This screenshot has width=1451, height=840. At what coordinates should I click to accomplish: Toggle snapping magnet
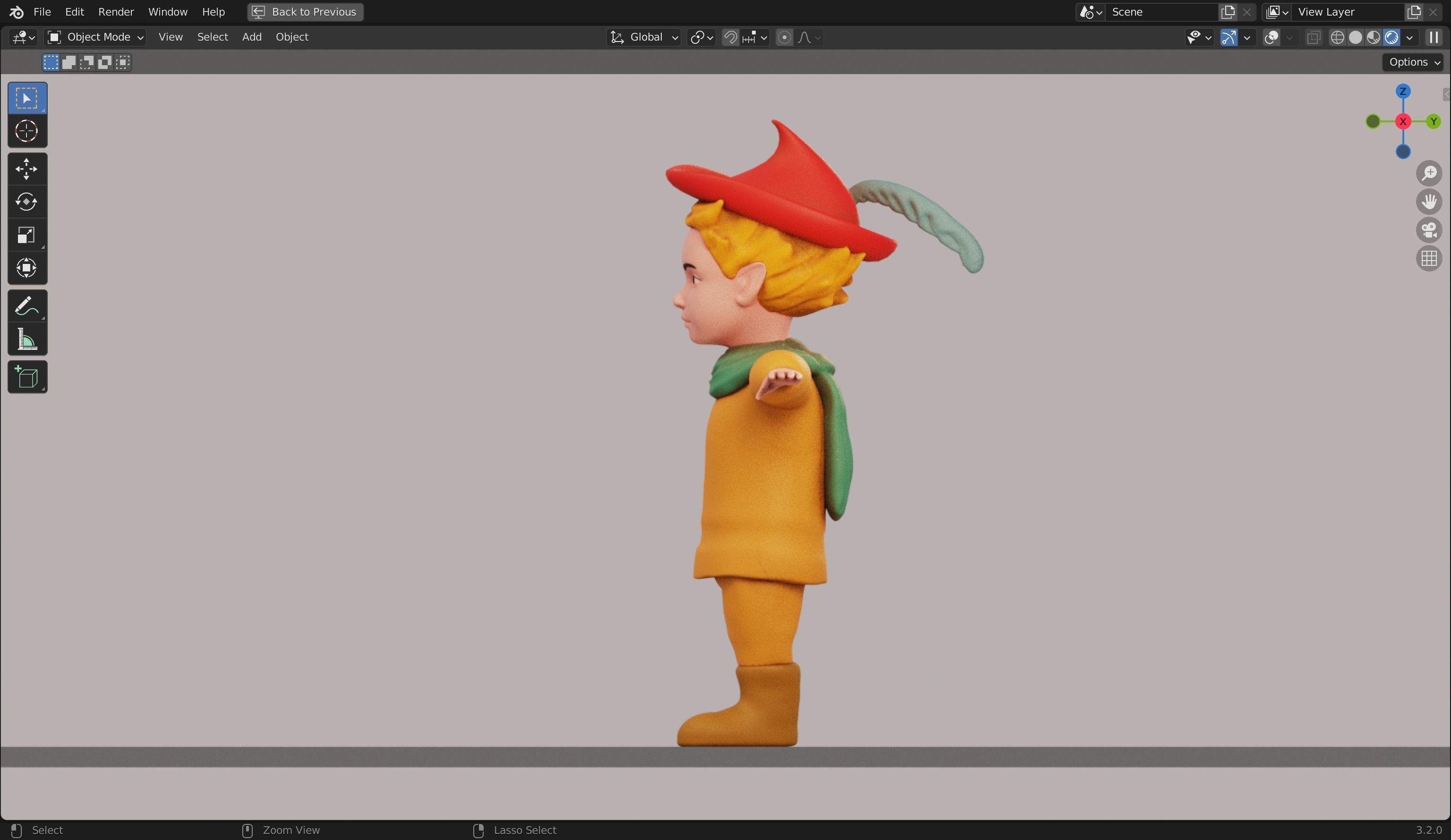point(730,37)
